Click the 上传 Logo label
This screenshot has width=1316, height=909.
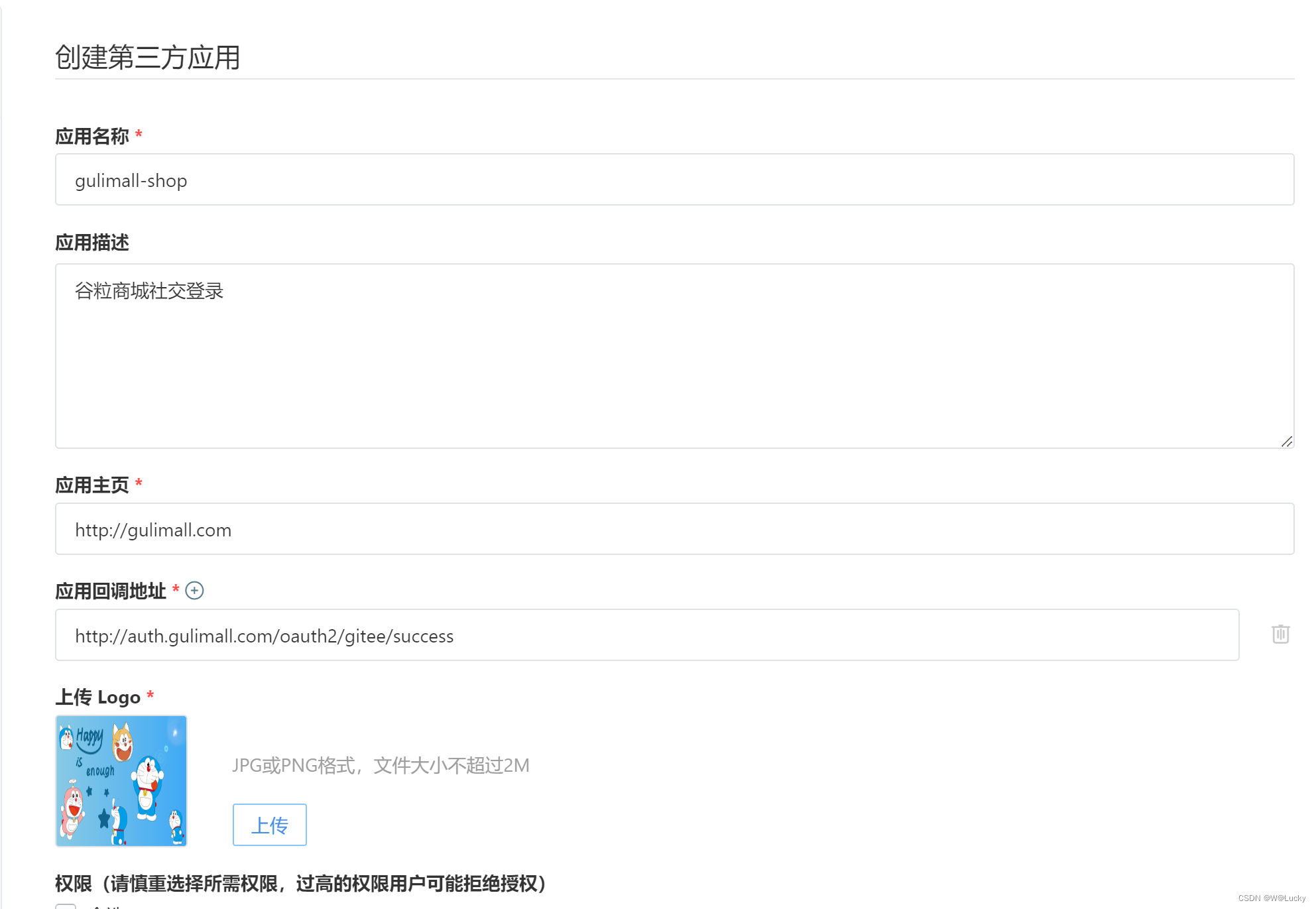click(x=98, y=697)
